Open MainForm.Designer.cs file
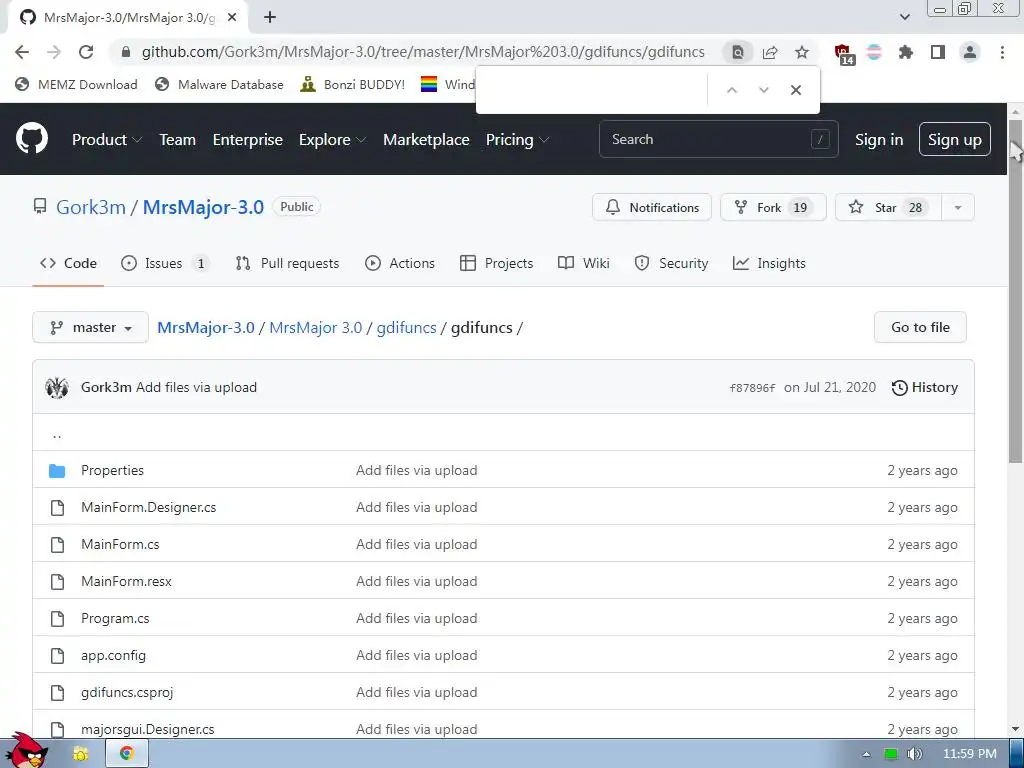The width and height of the screenshot is (1024, 768). click(x=148, y=507)
